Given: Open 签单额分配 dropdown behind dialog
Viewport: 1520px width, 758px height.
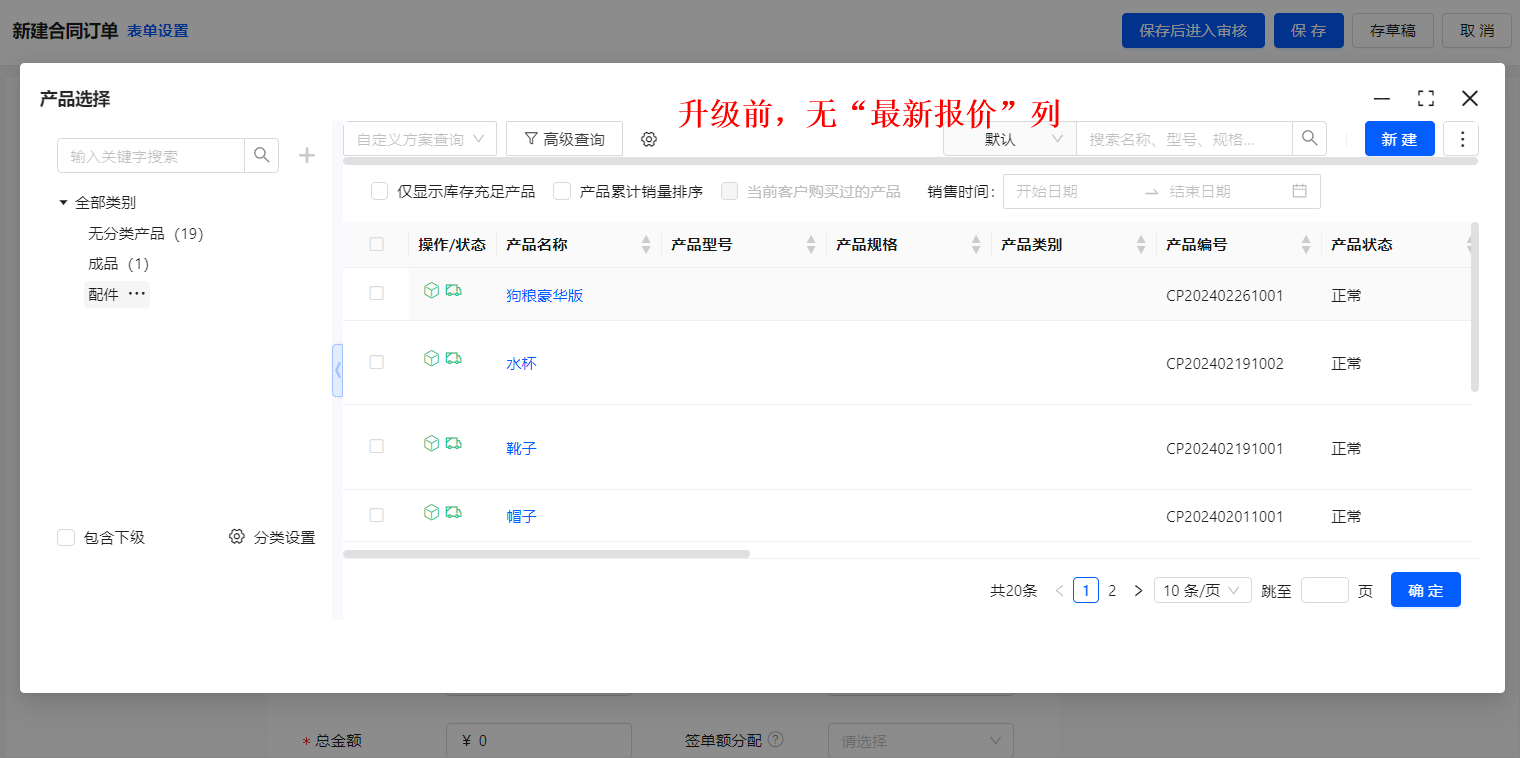Looking at the screenshot, I should pyautogui.click(x=921, y=741).
